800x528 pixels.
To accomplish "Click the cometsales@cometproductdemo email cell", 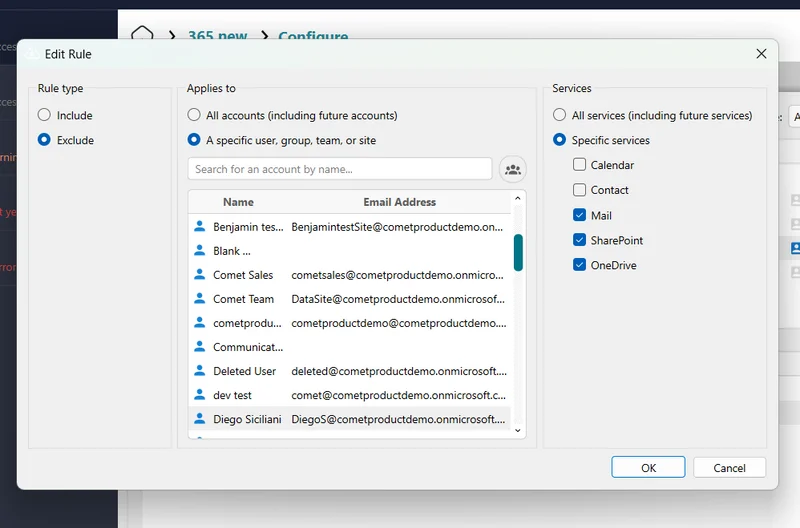I will coord(397,275).
